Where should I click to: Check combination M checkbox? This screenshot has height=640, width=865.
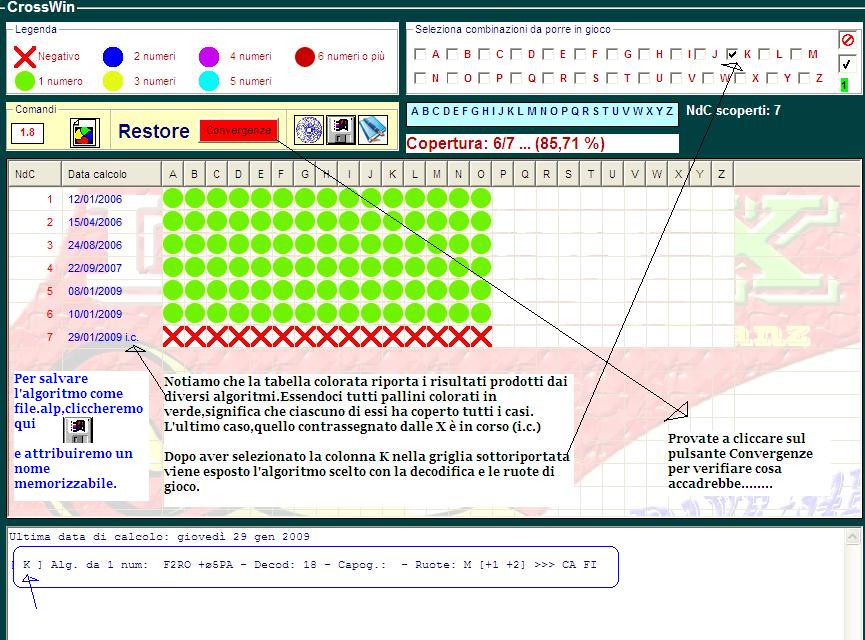[796, 54]
